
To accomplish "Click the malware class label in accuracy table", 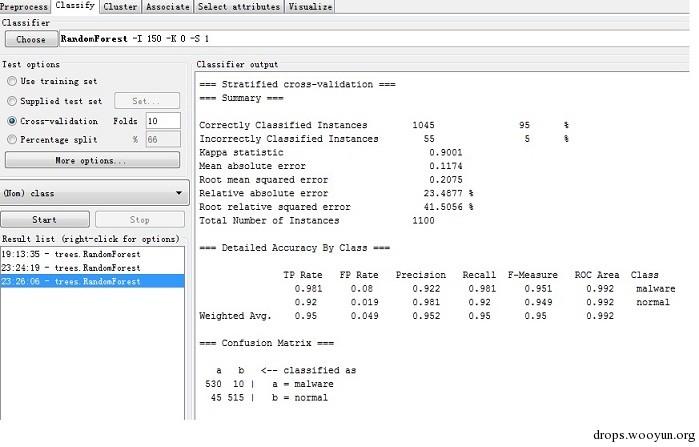I will click(x=655, y=289).
